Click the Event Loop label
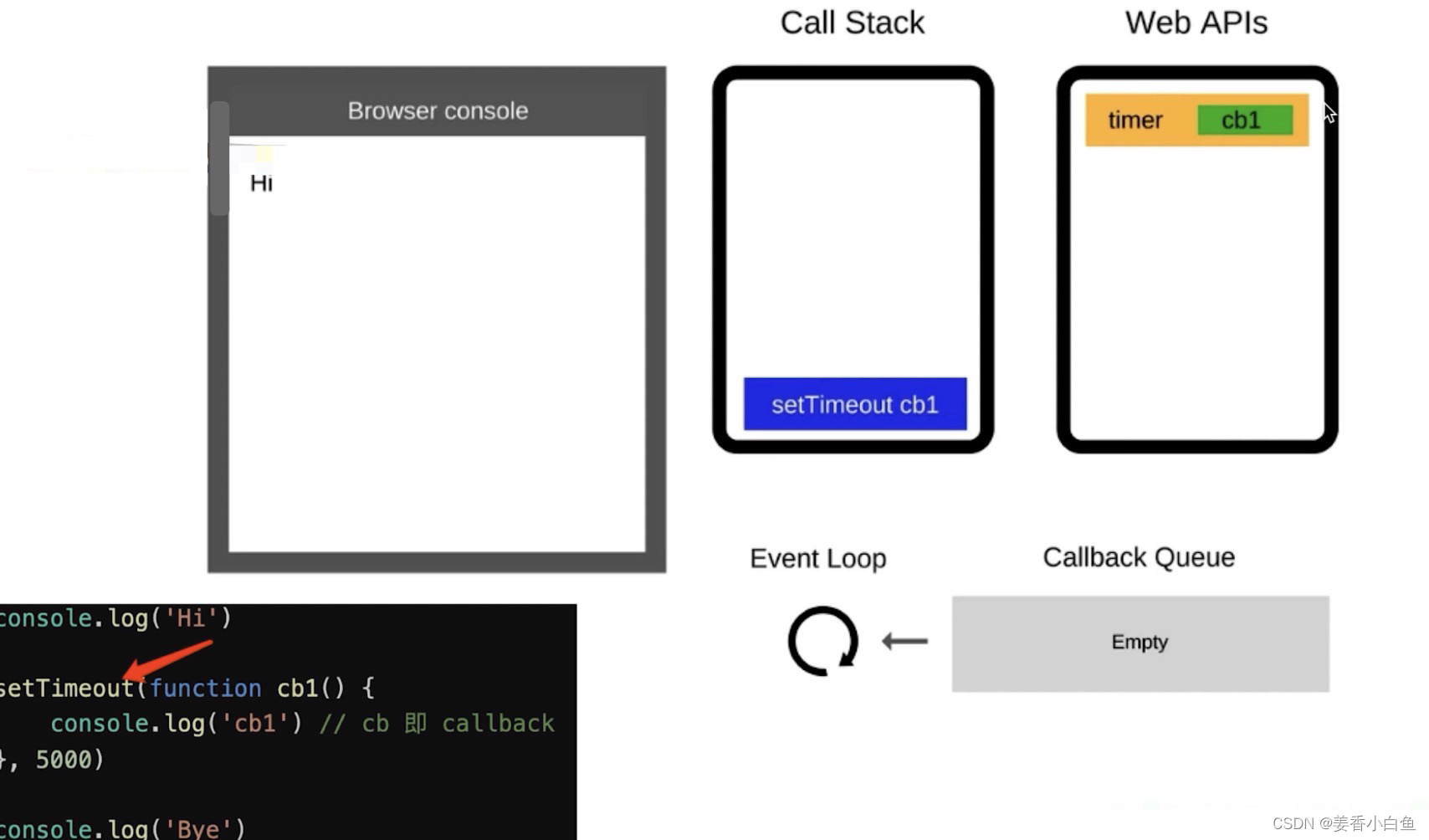 click(818, 558)
